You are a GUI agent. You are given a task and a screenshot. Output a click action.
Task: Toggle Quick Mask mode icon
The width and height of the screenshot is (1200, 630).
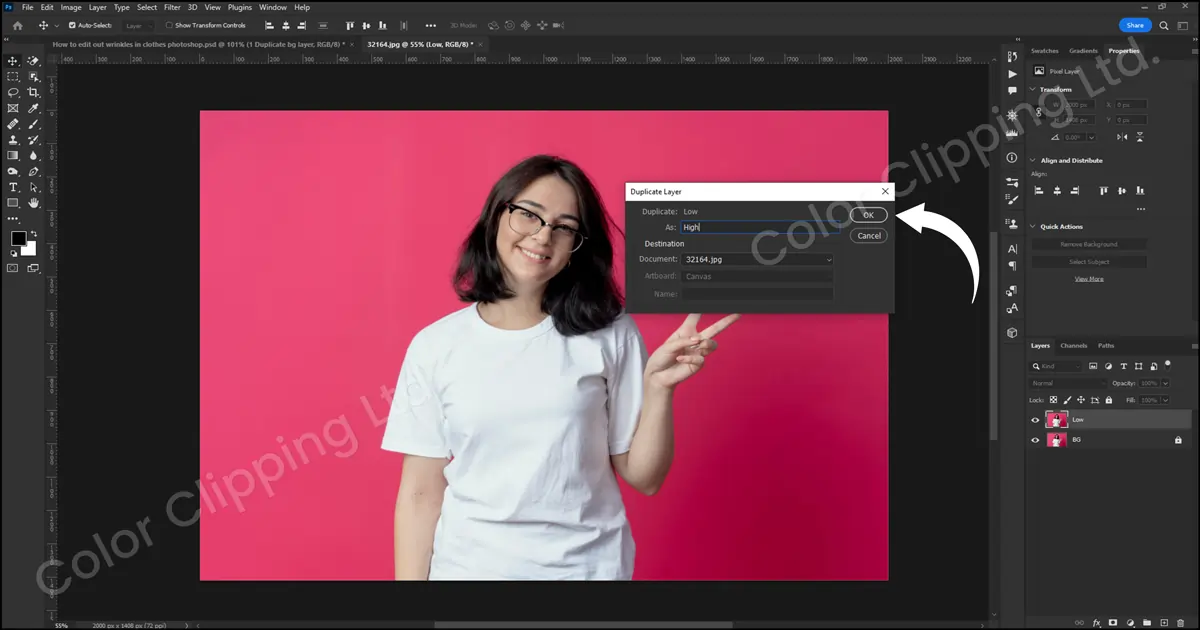coord(13,268)
